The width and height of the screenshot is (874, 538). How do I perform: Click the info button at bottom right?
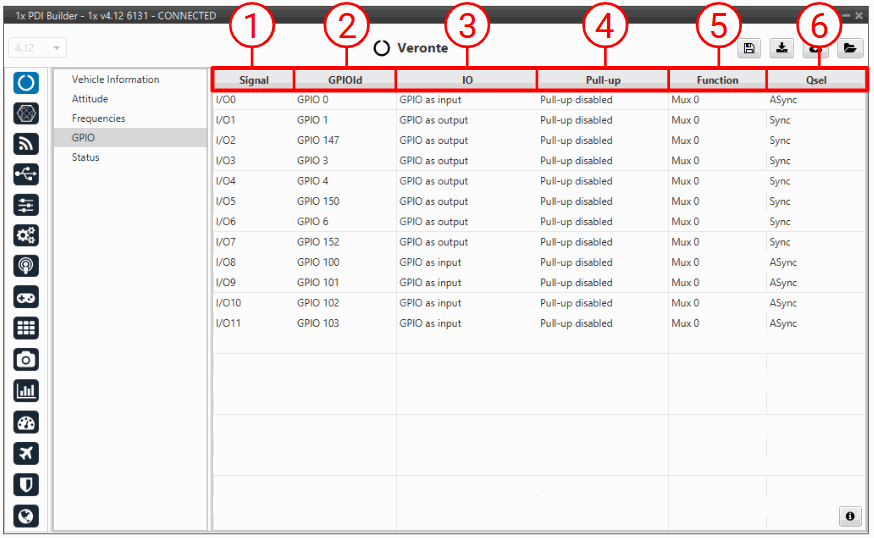coord(849,516)
